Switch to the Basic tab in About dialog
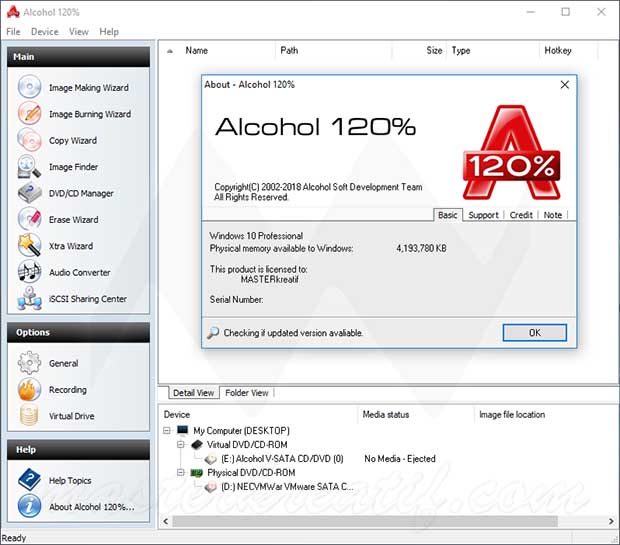Viewport: 620px width, 545px height. tap(448, 215)
